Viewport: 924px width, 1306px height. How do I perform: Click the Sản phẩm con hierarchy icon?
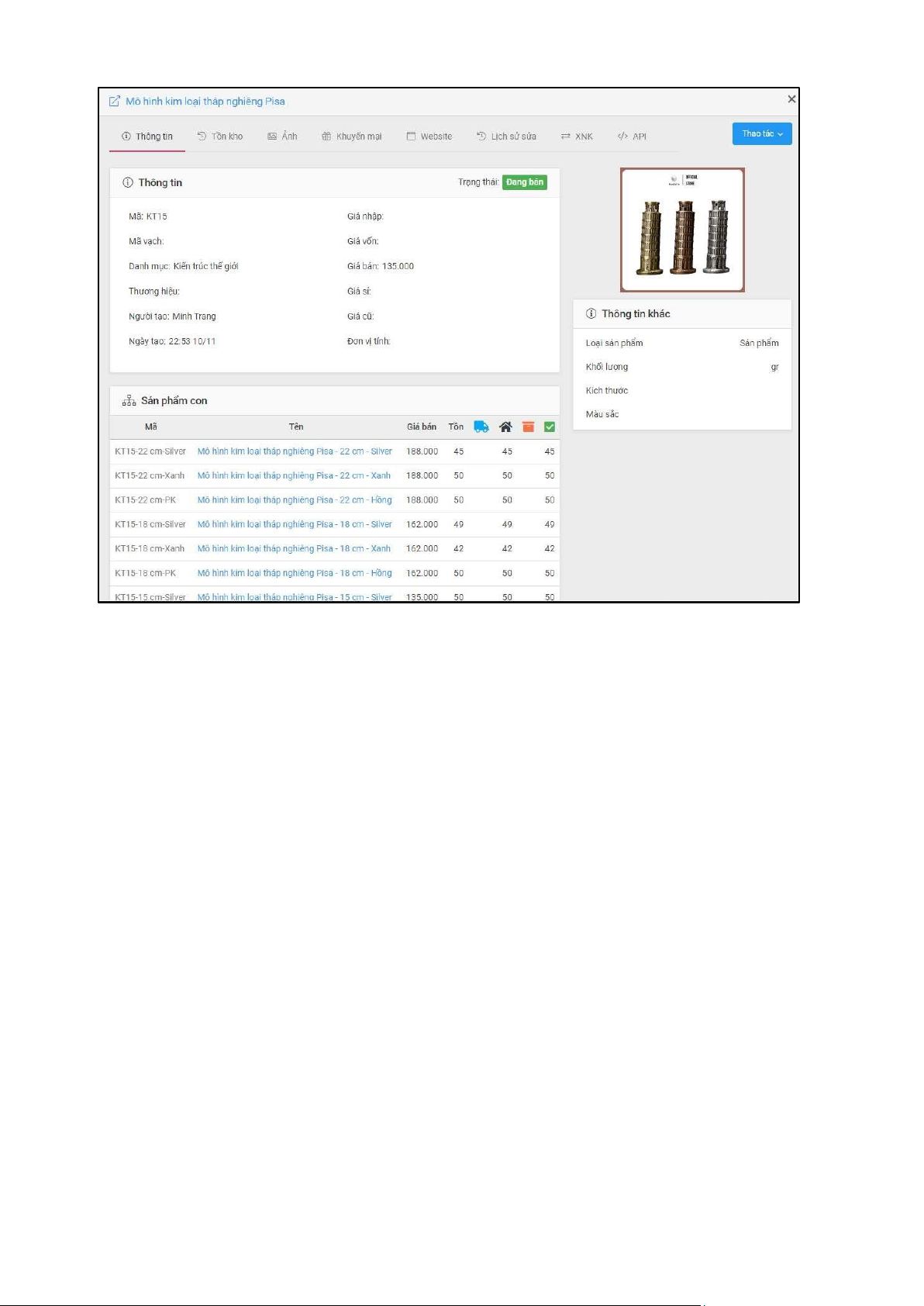click(x=129, y=401)
